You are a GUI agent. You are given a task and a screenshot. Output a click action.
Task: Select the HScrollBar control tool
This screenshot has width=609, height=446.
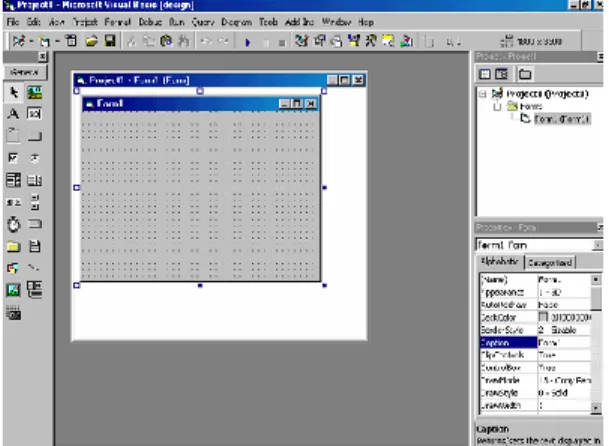[14, 202]
